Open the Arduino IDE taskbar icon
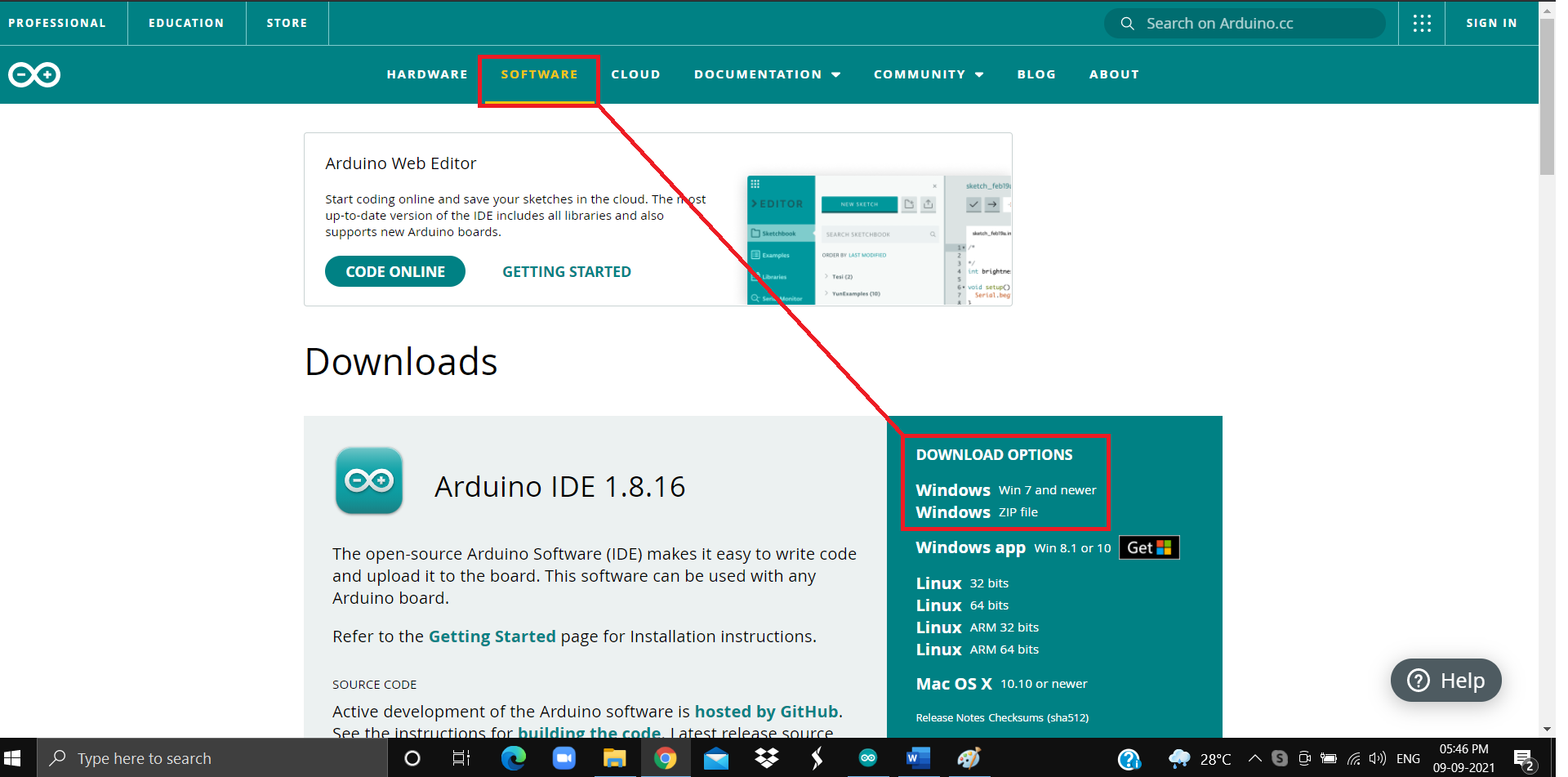The height and width of the screenshot is (777, 1568). (867, 758)
